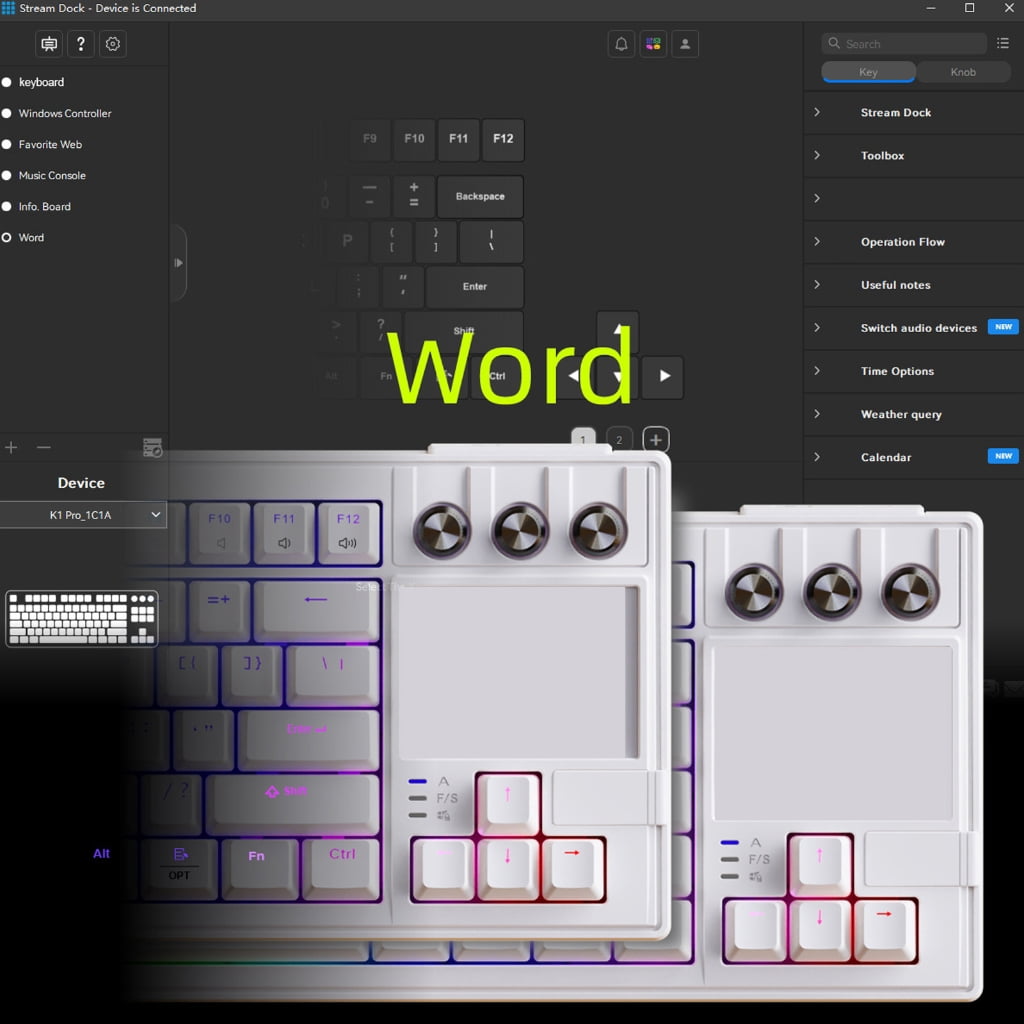Click the list view icon beside Search
The image size is (1024, 1024).
pos(1002,43)
